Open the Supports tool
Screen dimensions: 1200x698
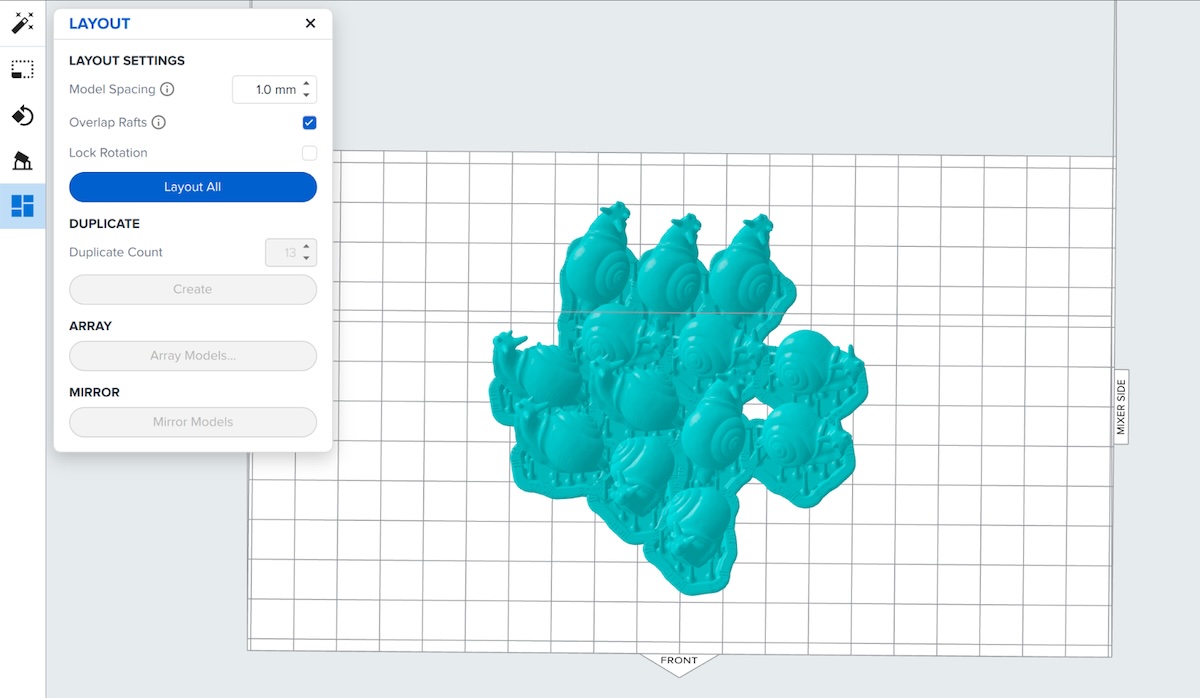pos(23,162)
